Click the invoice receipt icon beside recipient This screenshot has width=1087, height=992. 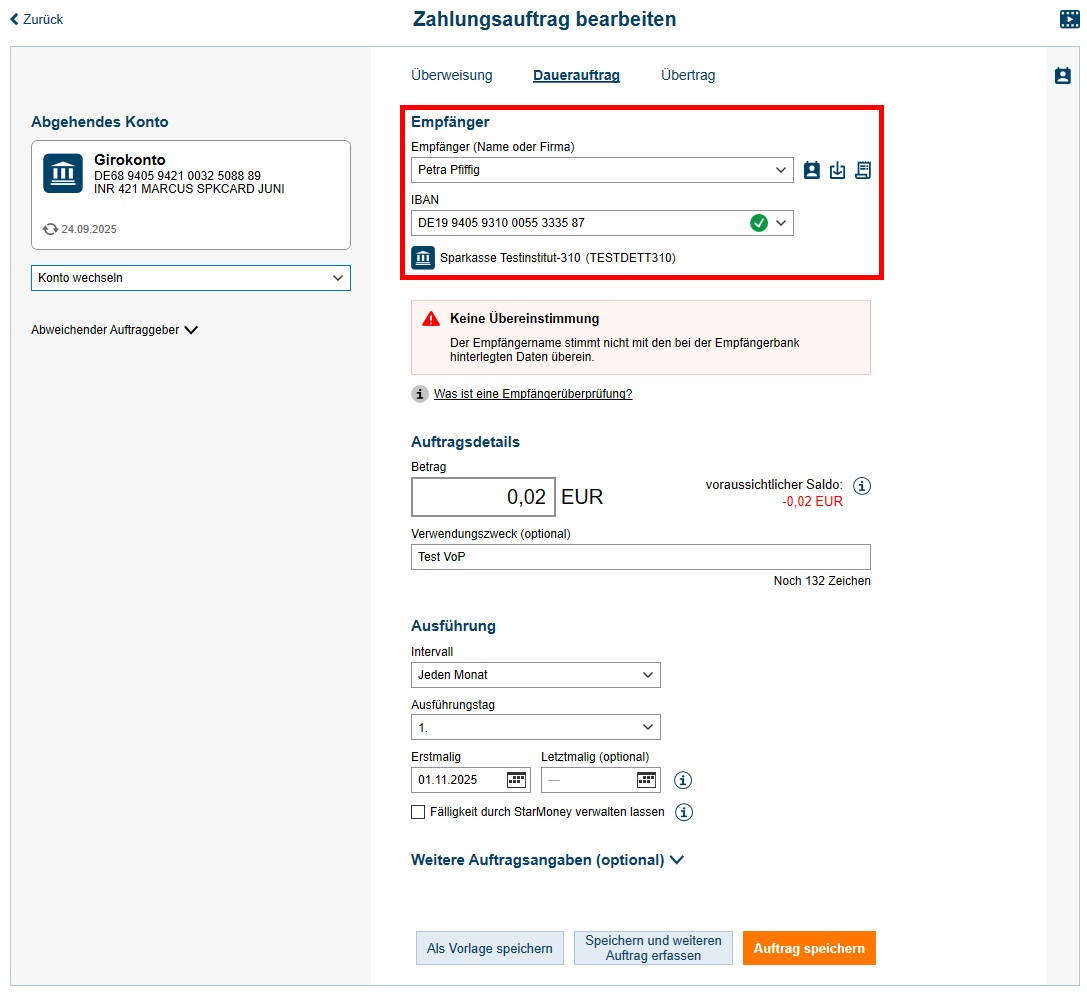click(x=862, y=170)
